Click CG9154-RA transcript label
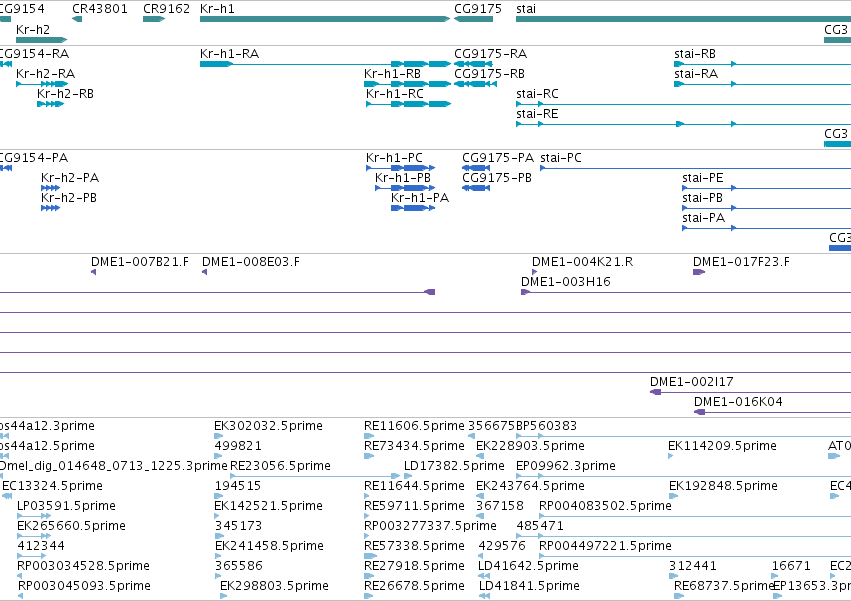Screen dimensions: 851x601 pyautogui.click(x=34, y=54)
